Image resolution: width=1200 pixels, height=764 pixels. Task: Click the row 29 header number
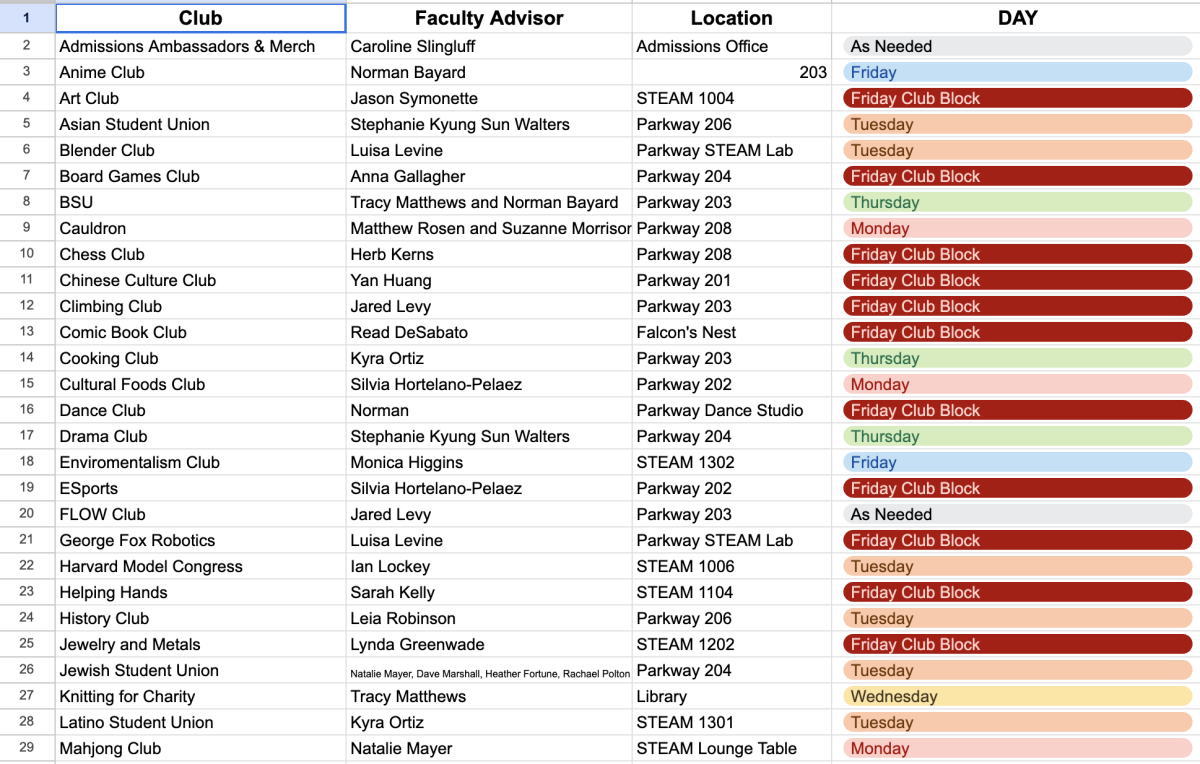click(x=27, y=748)
